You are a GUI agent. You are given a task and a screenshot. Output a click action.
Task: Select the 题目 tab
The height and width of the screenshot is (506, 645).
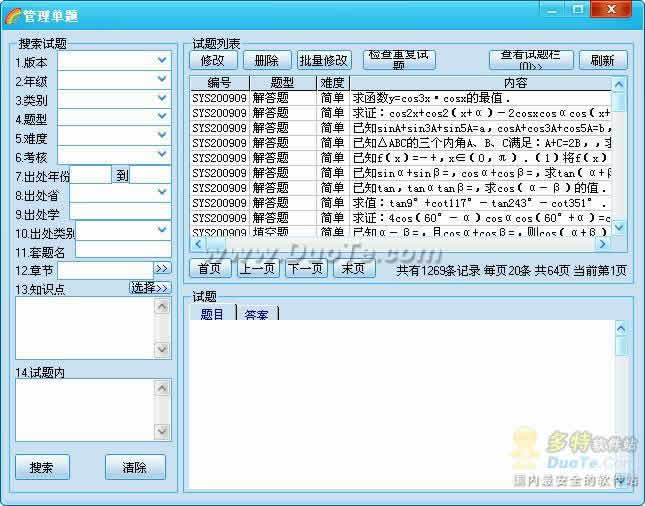[x=212, y=314]
